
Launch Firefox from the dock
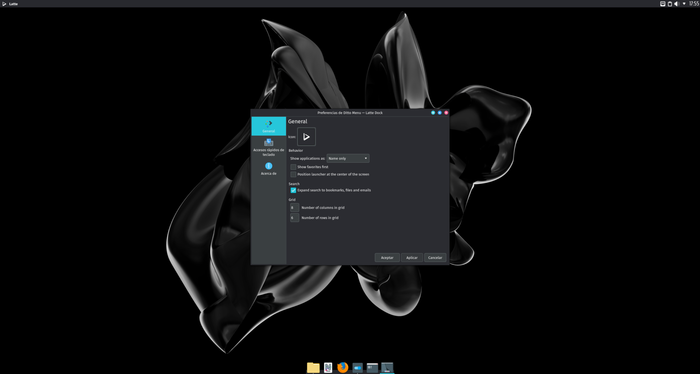[342, 367]
